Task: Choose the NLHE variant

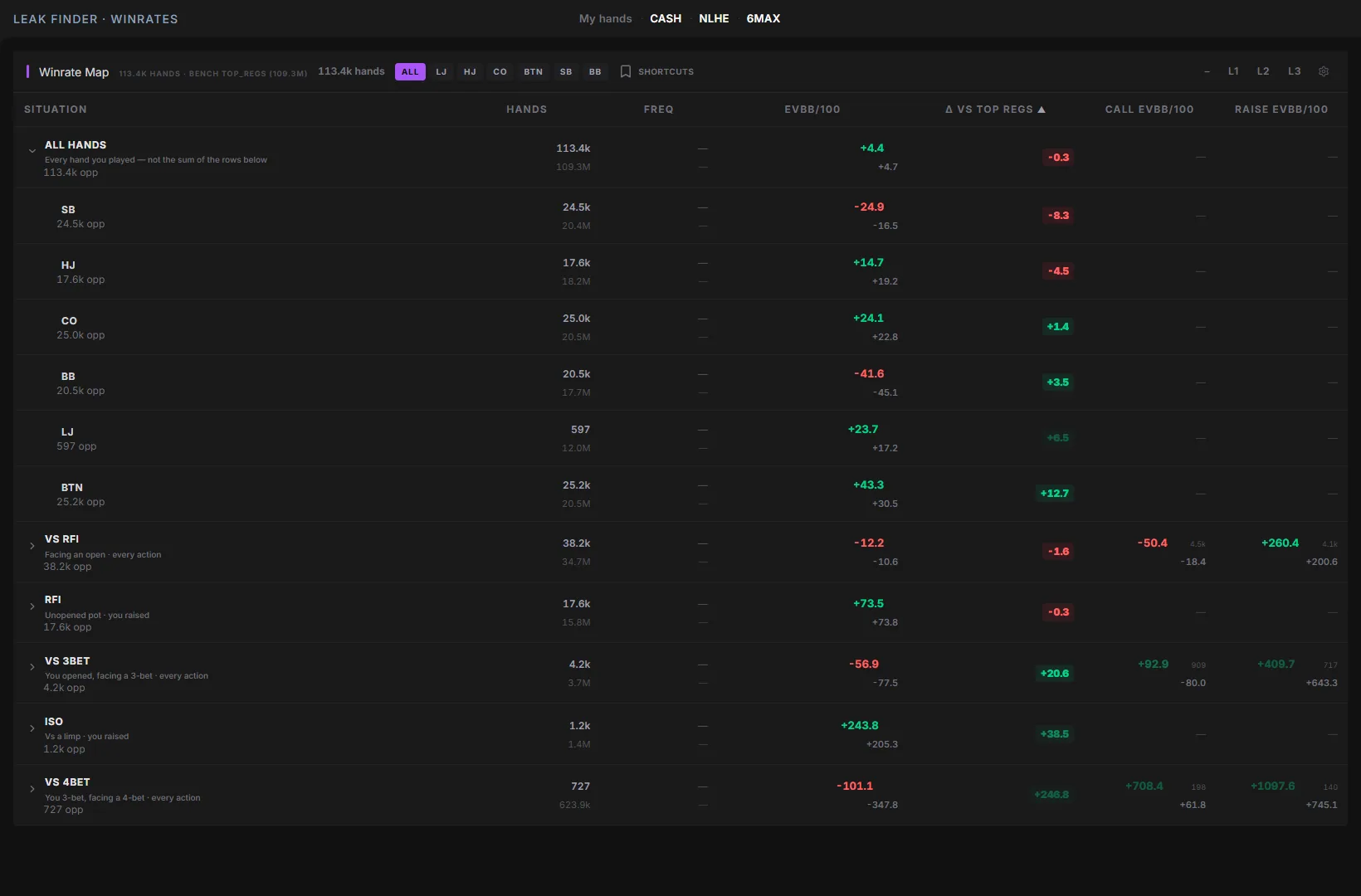Action: click(x=714, y=18)
